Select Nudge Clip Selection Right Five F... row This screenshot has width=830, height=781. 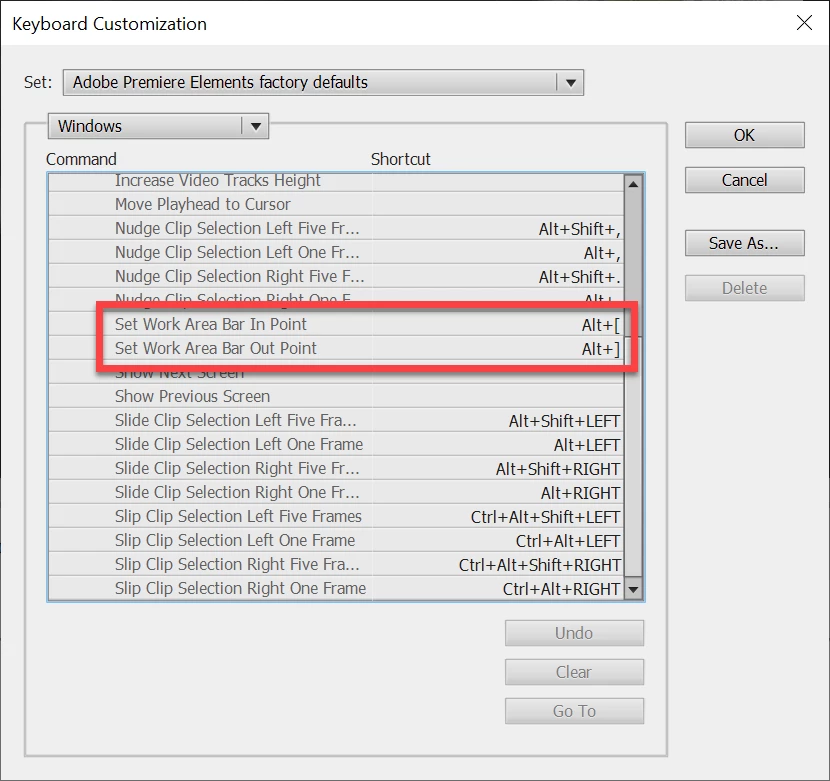pos(336,276)
